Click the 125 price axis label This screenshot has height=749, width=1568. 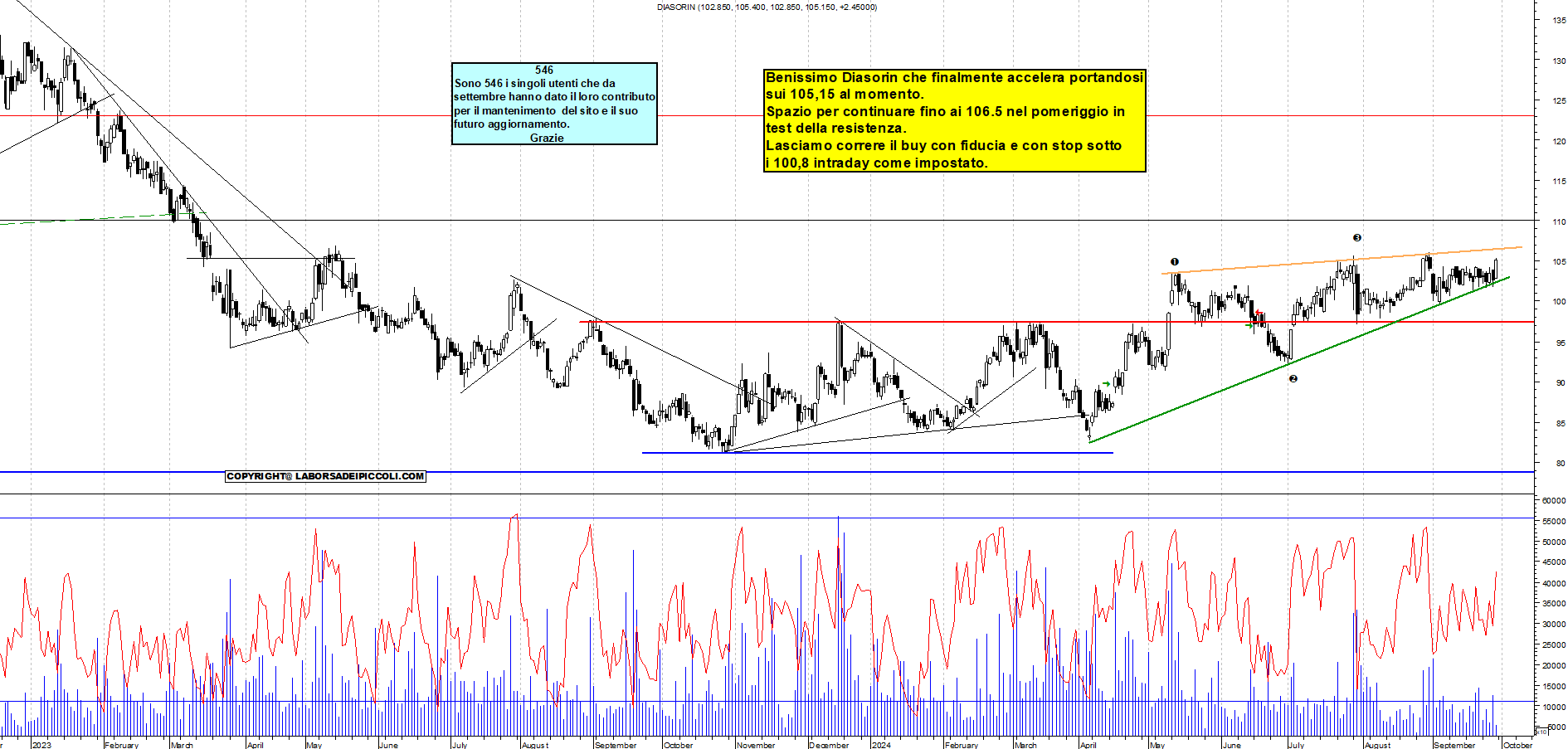coord(1560,101)
